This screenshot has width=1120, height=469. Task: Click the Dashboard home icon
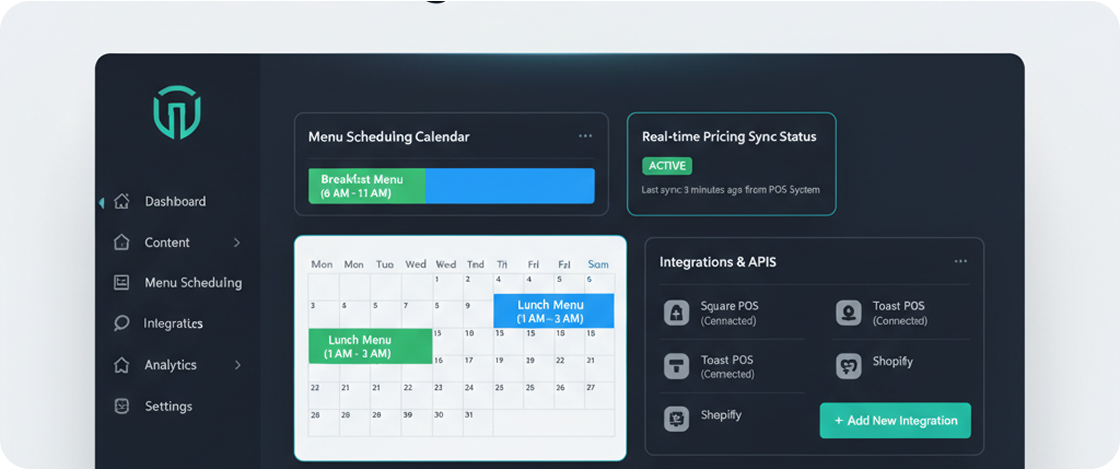pos(122,201)
